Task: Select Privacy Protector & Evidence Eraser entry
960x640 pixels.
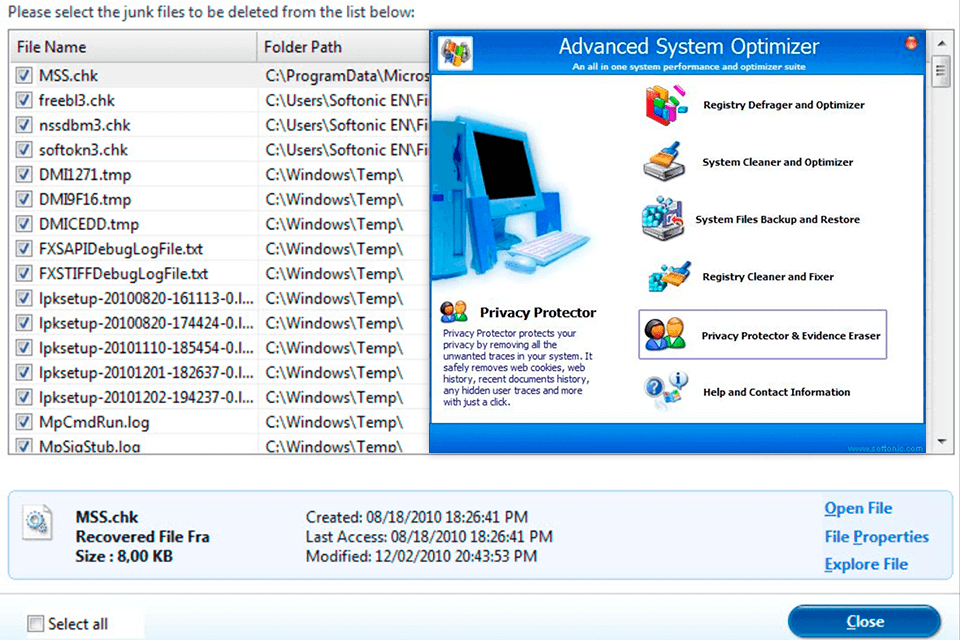Action: [x=762, y=334]
